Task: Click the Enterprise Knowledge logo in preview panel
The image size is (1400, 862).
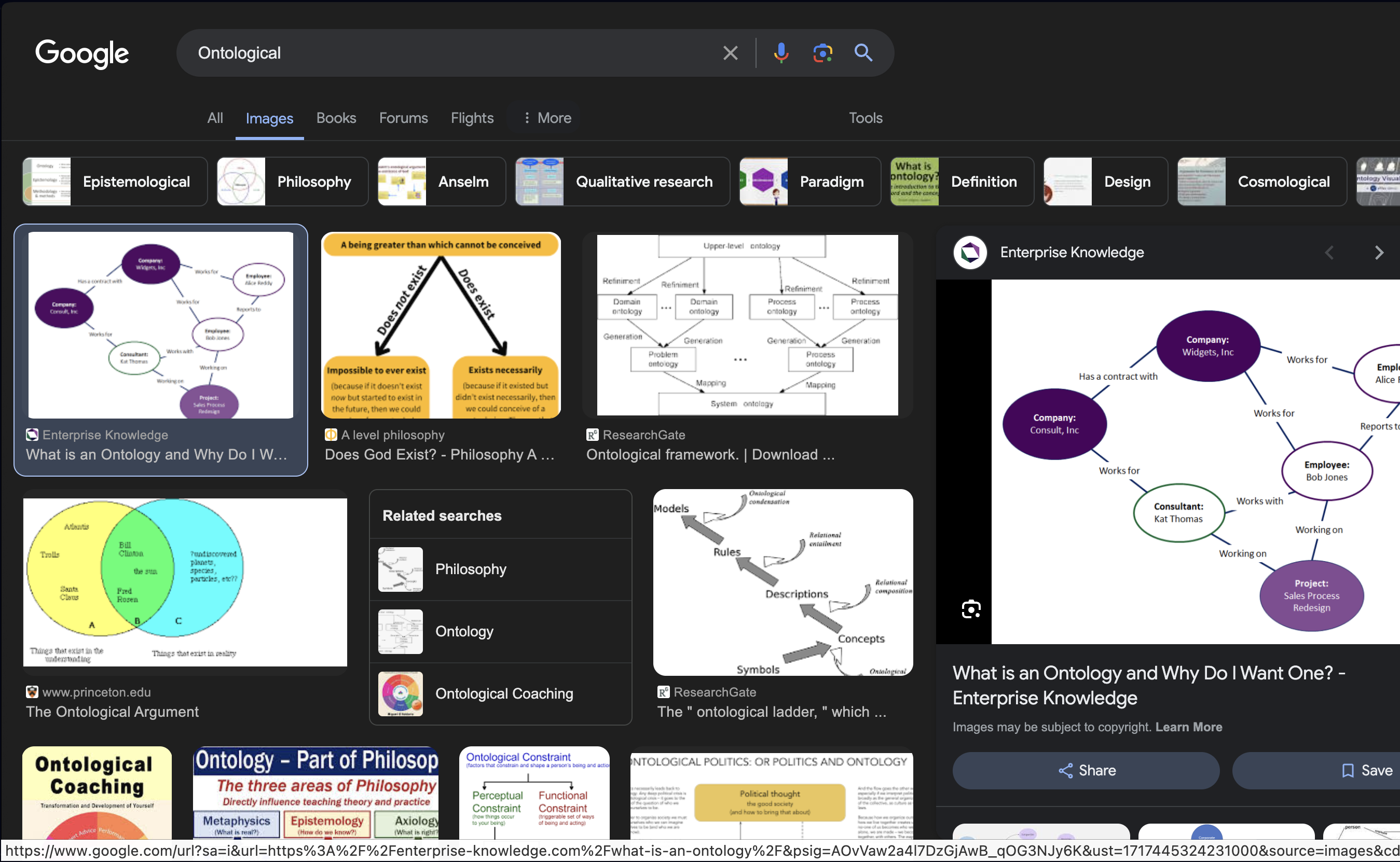Action: coord(970,252)
